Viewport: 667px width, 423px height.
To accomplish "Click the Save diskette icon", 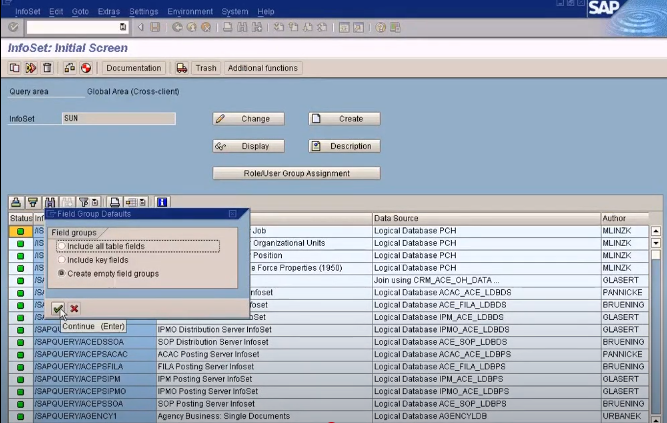I will coord(155,28).
